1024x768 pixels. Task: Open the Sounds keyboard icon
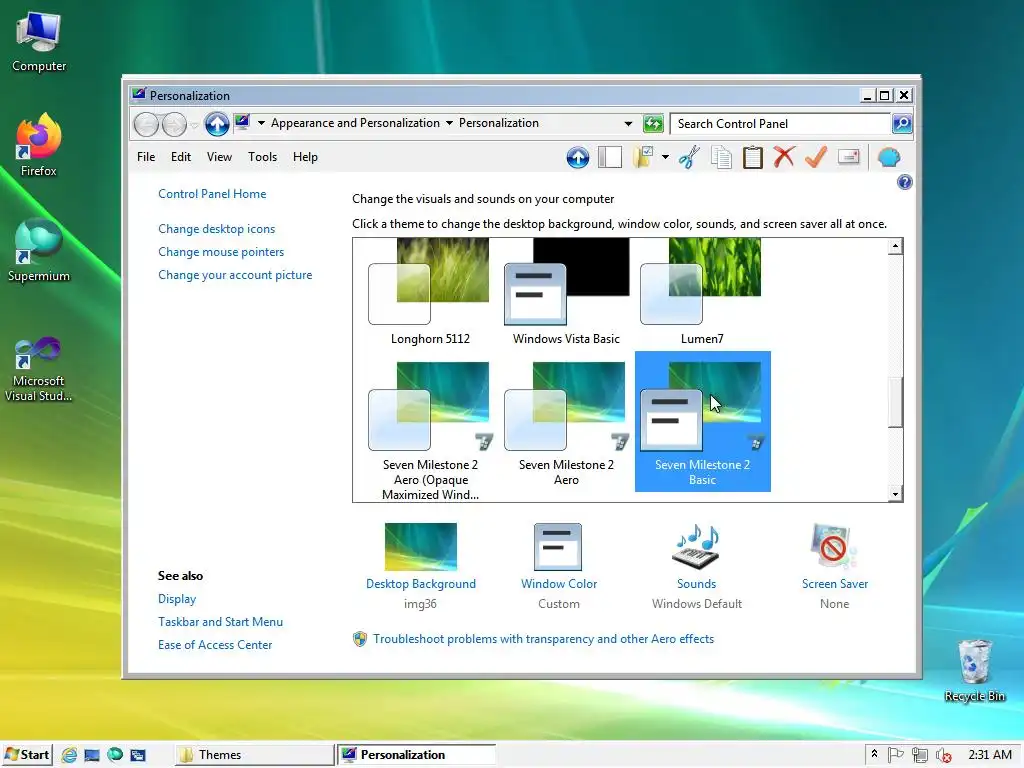point(696,547)
